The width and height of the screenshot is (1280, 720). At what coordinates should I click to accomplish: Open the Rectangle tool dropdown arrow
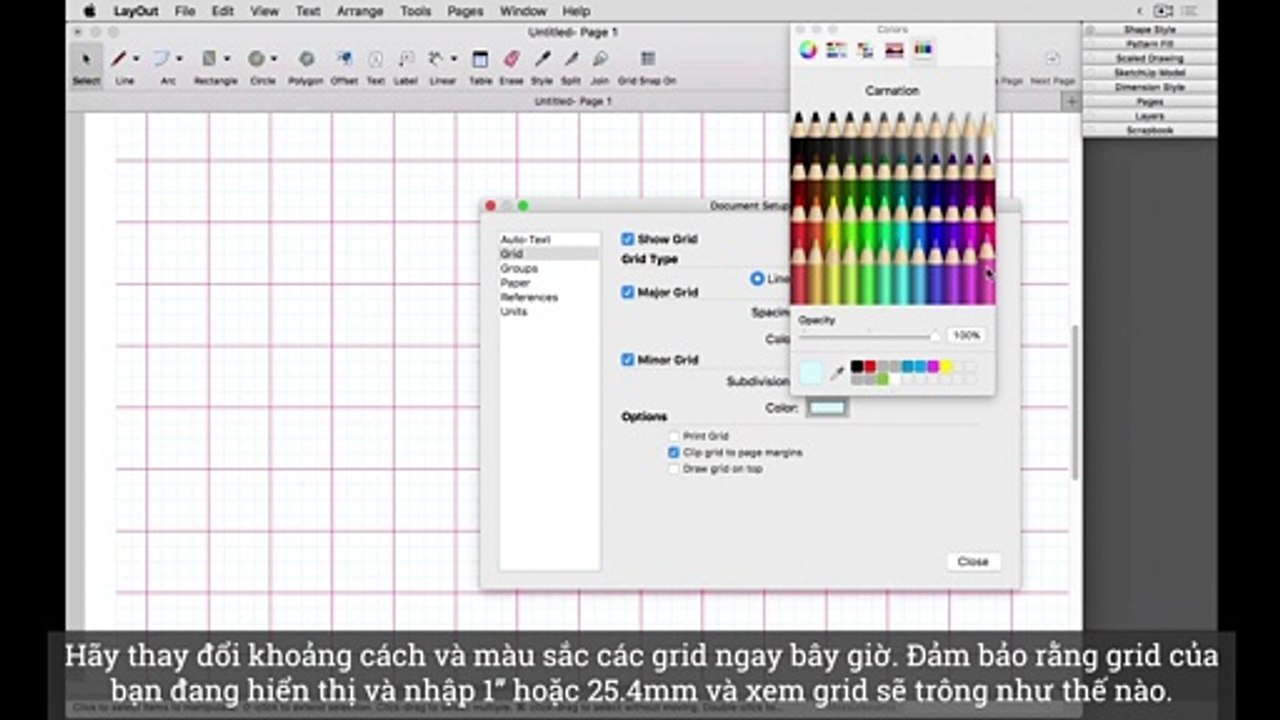coord(227,59)
